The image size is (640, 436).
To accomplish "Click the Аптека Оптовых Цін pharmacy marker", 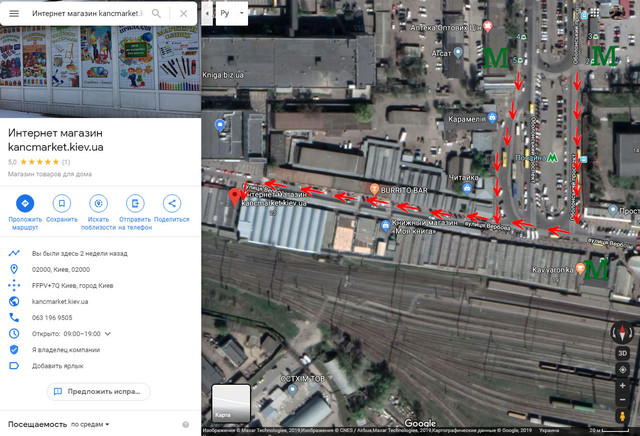I will 487,26.
